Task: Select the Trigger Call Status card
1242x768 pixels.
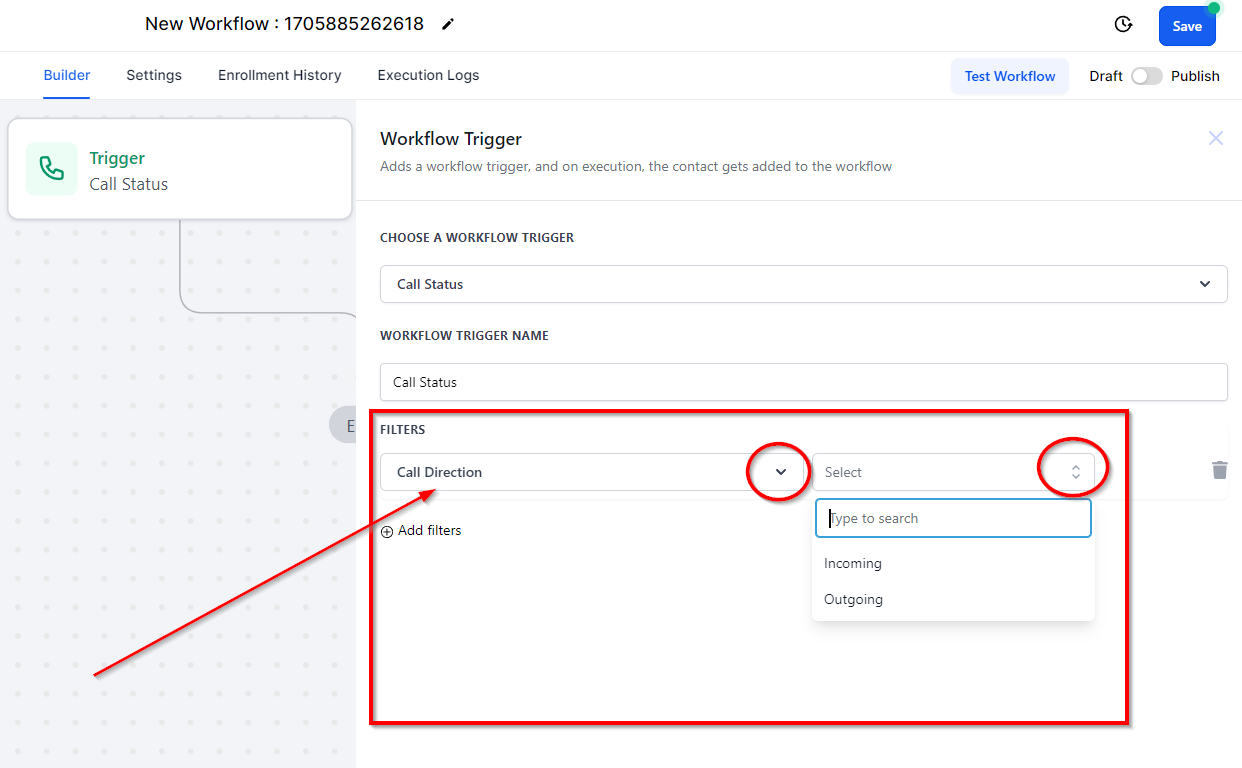Action: pyautogui.click(x=180, y=169)
